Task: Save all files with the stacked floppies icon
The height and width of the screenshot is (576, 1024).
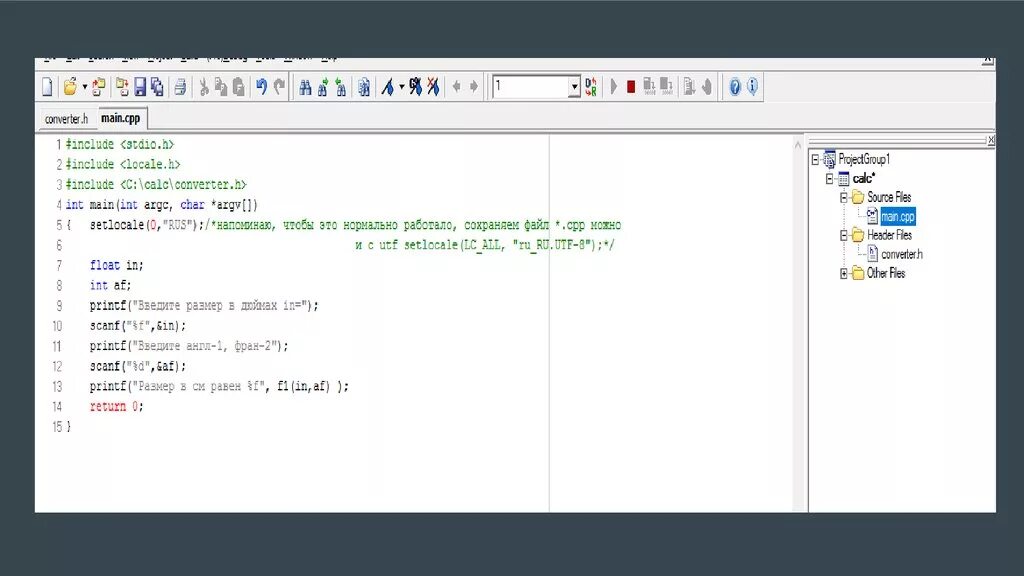Action: click(x=157, y=87)
